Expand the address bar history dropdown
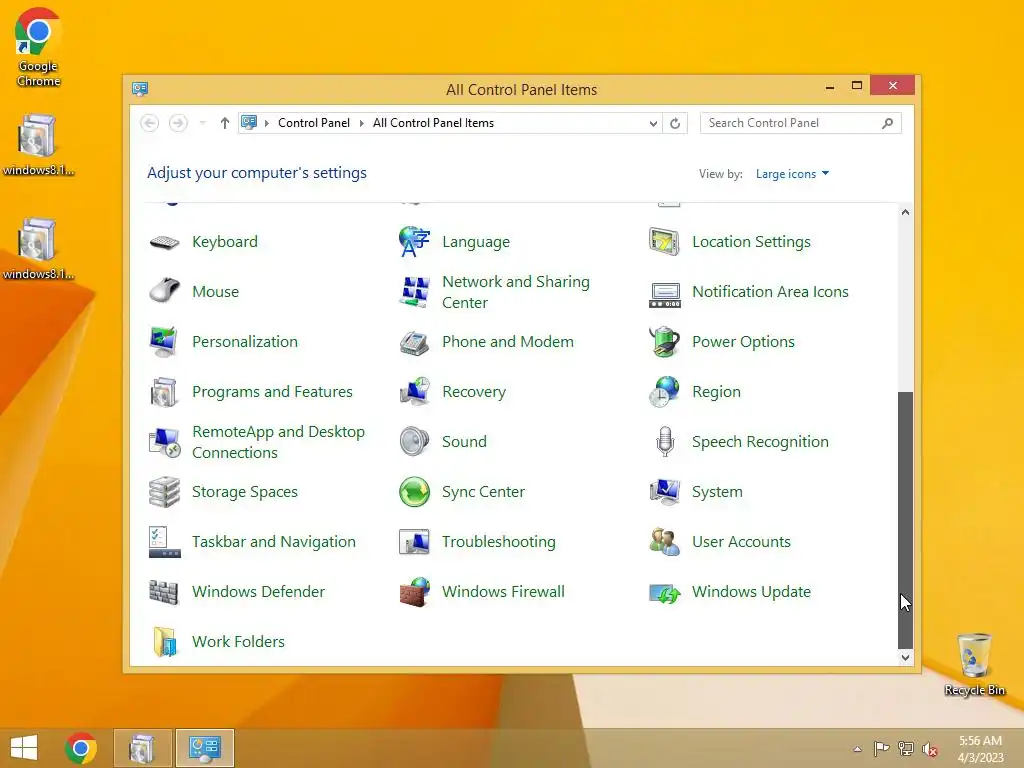 [x=652, y=123]
